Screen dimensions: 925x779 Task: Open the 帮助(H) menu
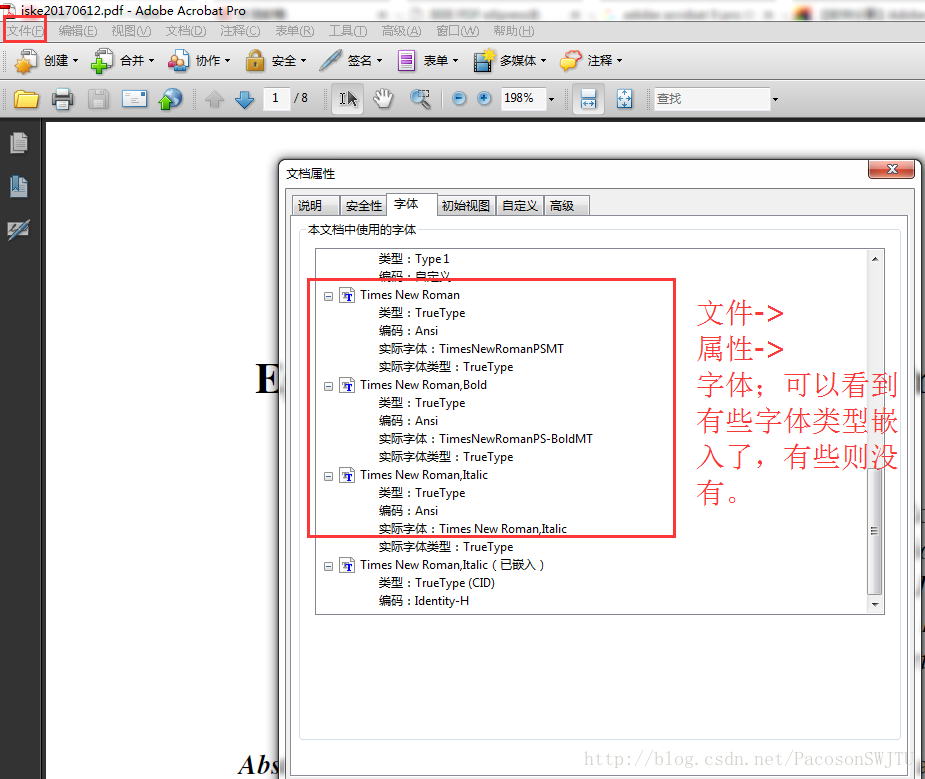tap(513, 31)
